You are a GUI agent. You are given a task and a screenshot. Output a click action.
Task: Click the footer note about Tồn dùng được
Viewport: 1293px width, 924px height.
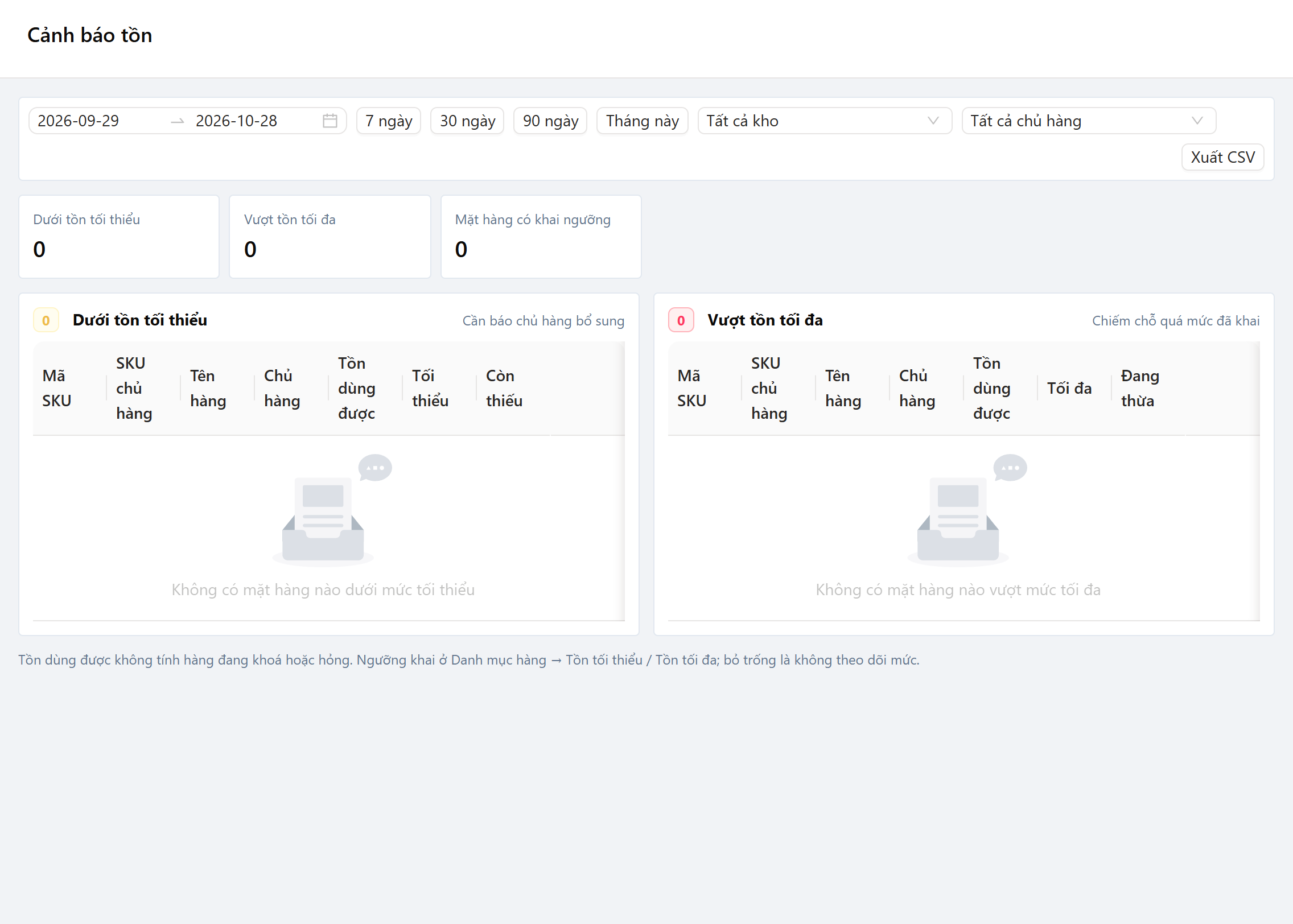pyautogui.click(x=469, y=660)
